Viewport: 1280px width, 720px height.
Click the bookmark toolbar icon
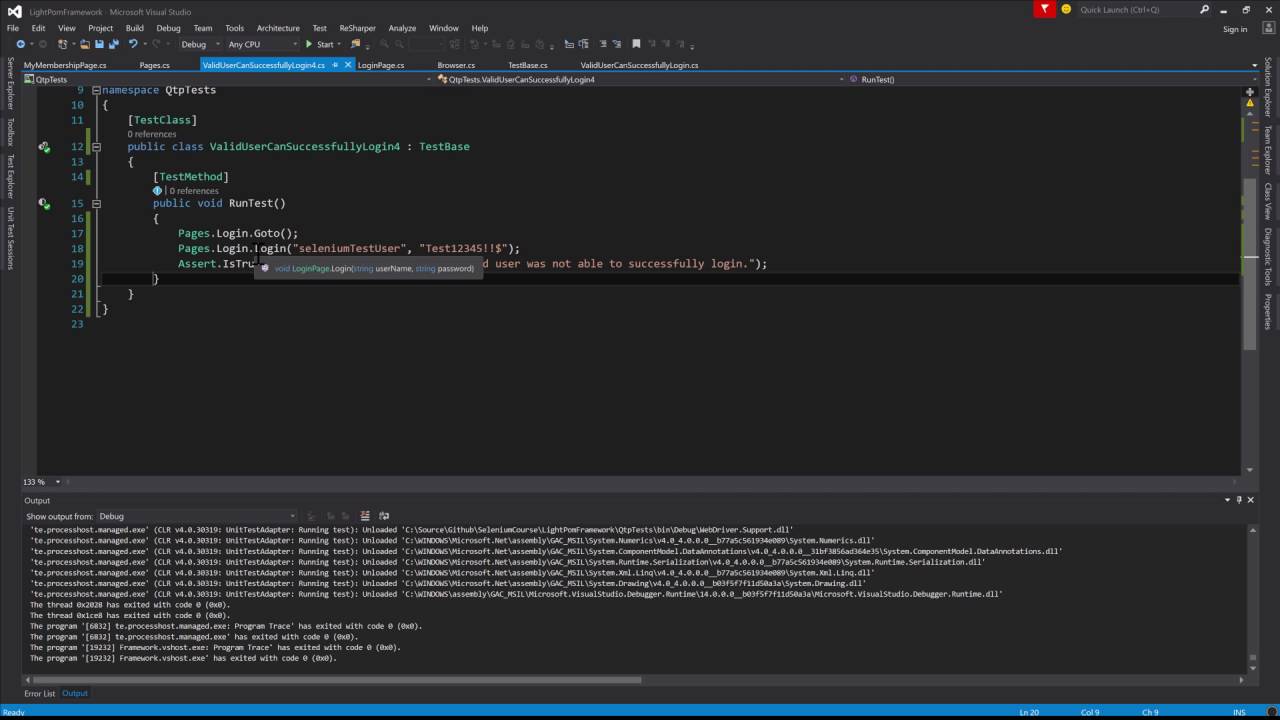636,44
